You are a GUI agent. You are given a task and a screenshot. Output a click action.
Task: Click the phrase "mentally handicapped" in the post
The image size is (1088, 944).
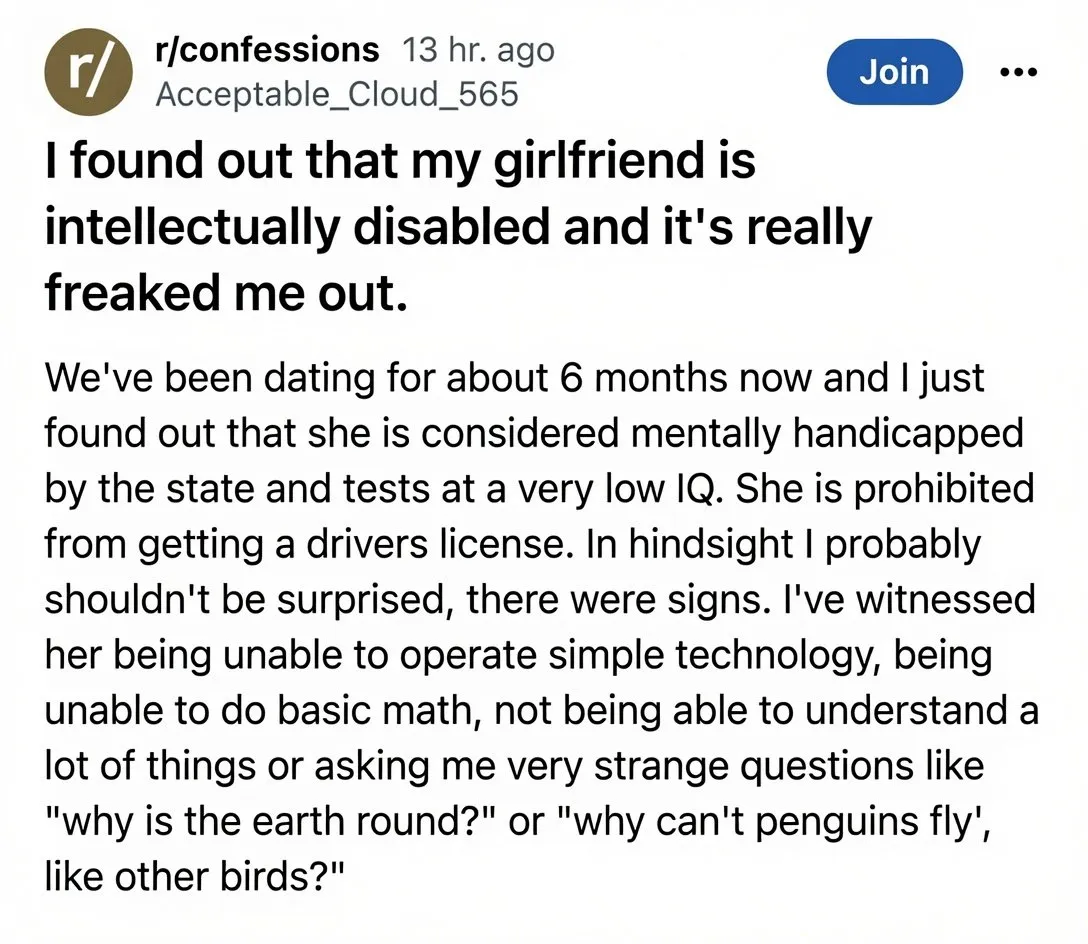tap(828, 435)
